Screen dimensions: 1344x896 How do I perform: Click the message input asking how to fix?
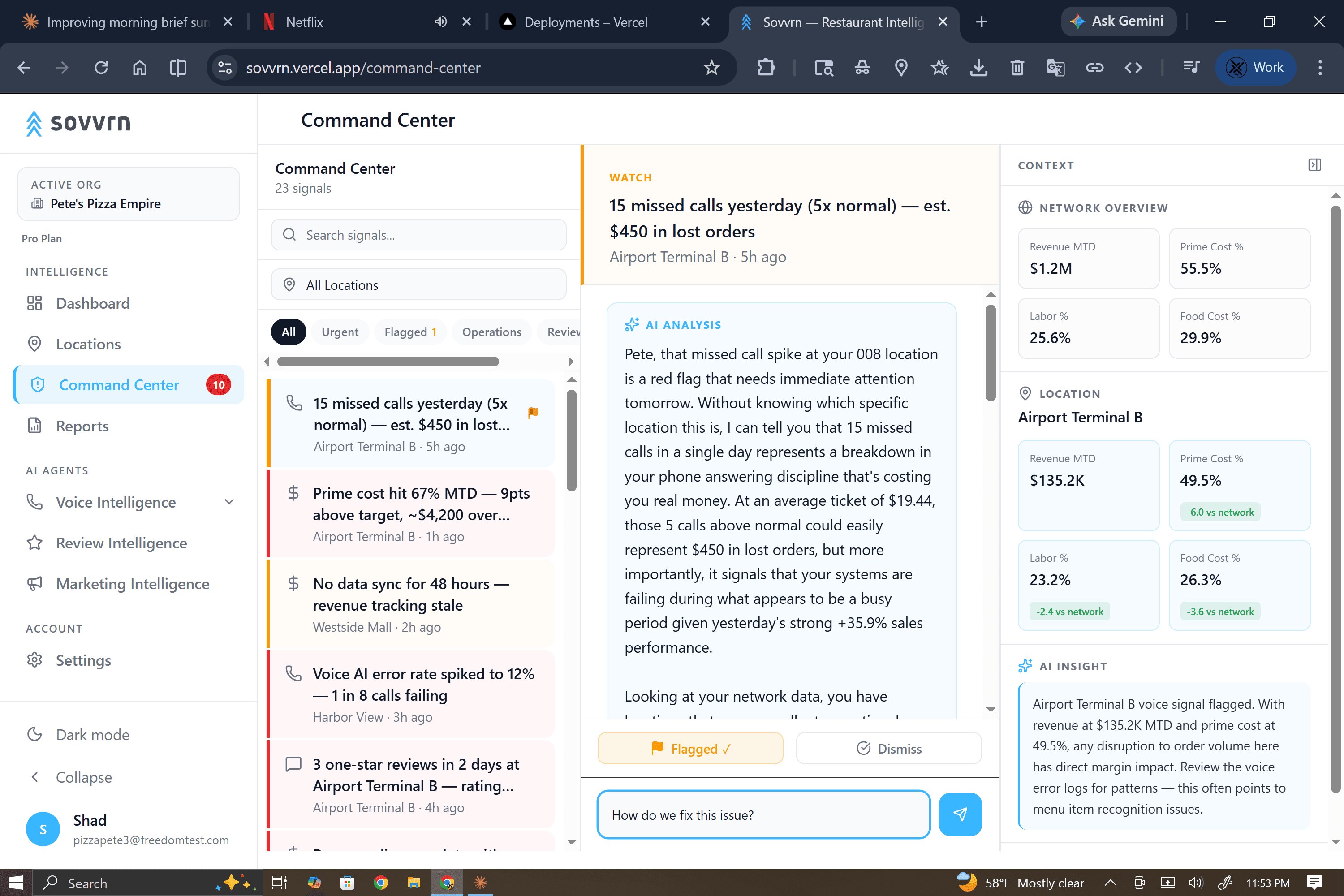[x=763, y=814]
